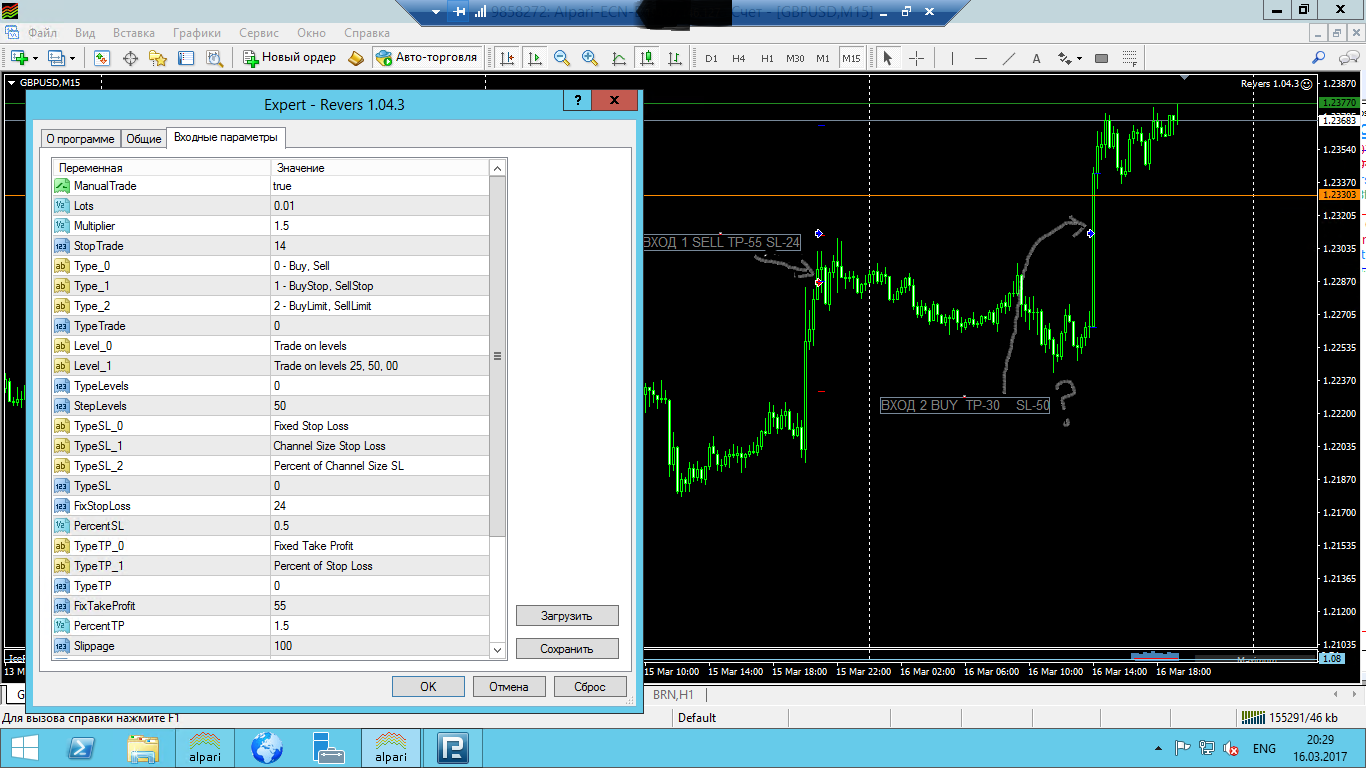Select the text label A tool
The image size is (1366, 768).
1036,58
